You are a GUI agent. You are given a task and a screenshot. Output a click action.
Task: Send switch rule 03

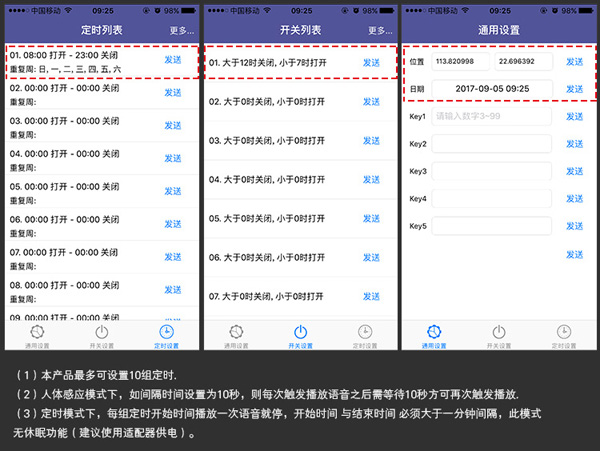[371, 141]
